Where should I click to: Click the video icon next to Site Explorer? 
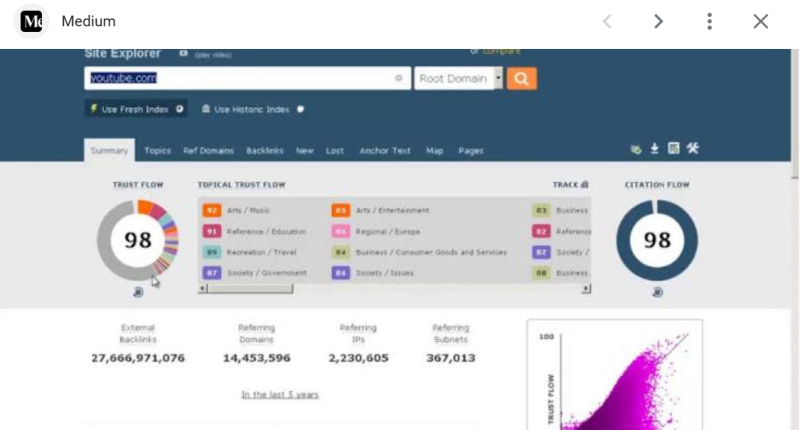coord(183,54)
